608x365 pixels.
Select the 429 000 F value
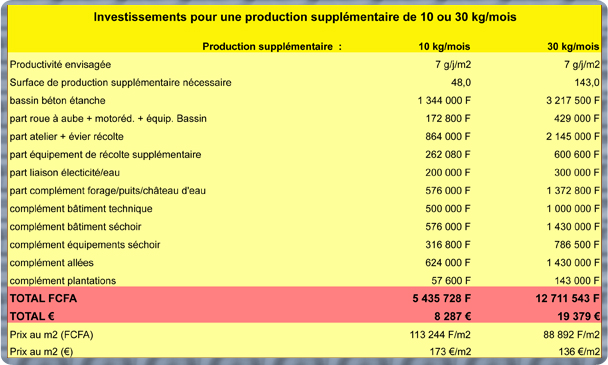point(576,119)
